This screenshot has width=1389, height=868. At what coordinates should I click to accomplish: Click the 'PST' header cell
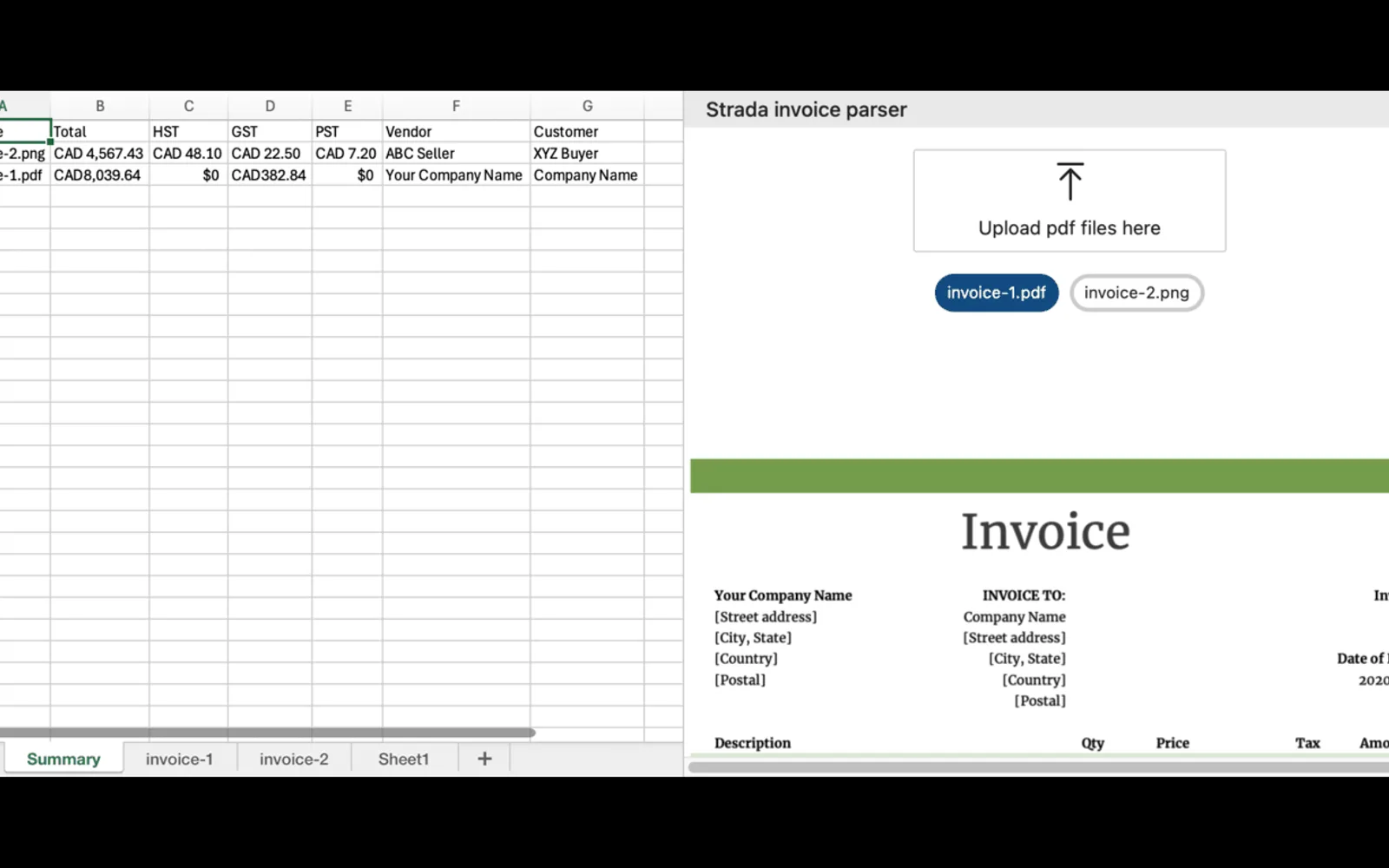pos(347,132)
